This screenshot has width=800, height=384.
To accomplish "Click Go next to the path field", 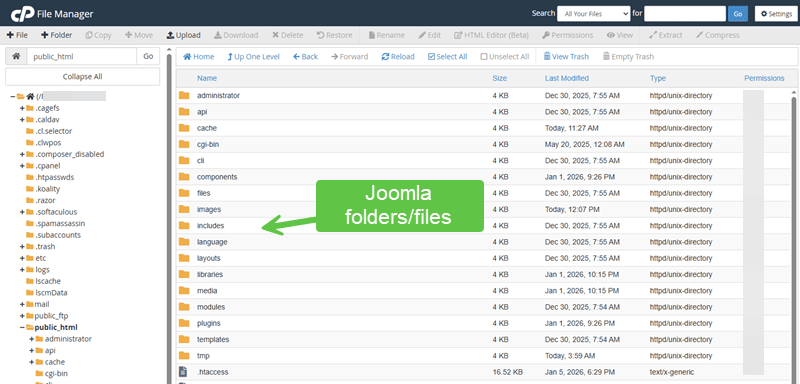I will (x=148, y=57).
